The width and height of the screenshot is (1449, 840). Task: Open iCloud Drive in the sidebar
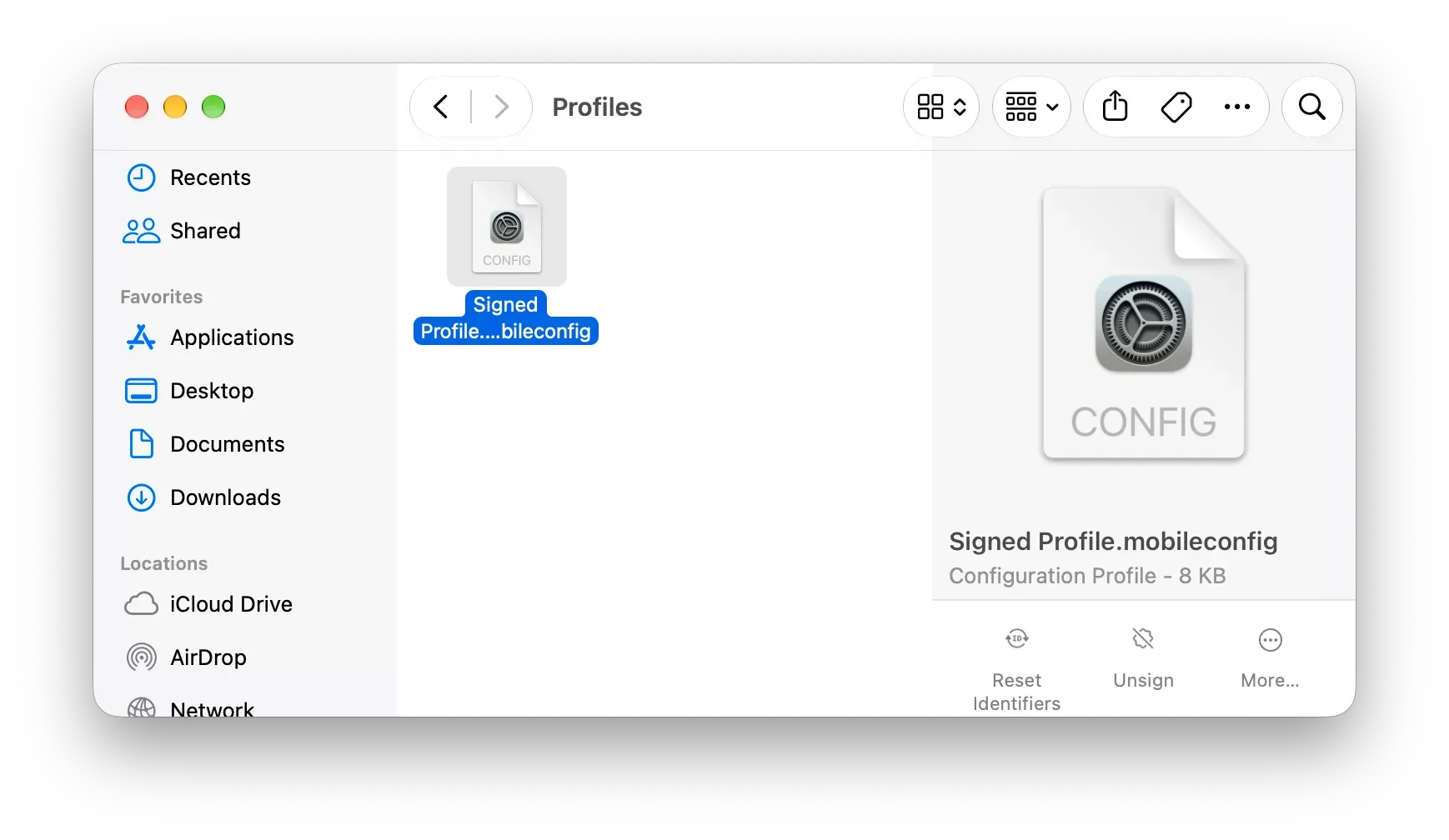click(x=208, y=604)
